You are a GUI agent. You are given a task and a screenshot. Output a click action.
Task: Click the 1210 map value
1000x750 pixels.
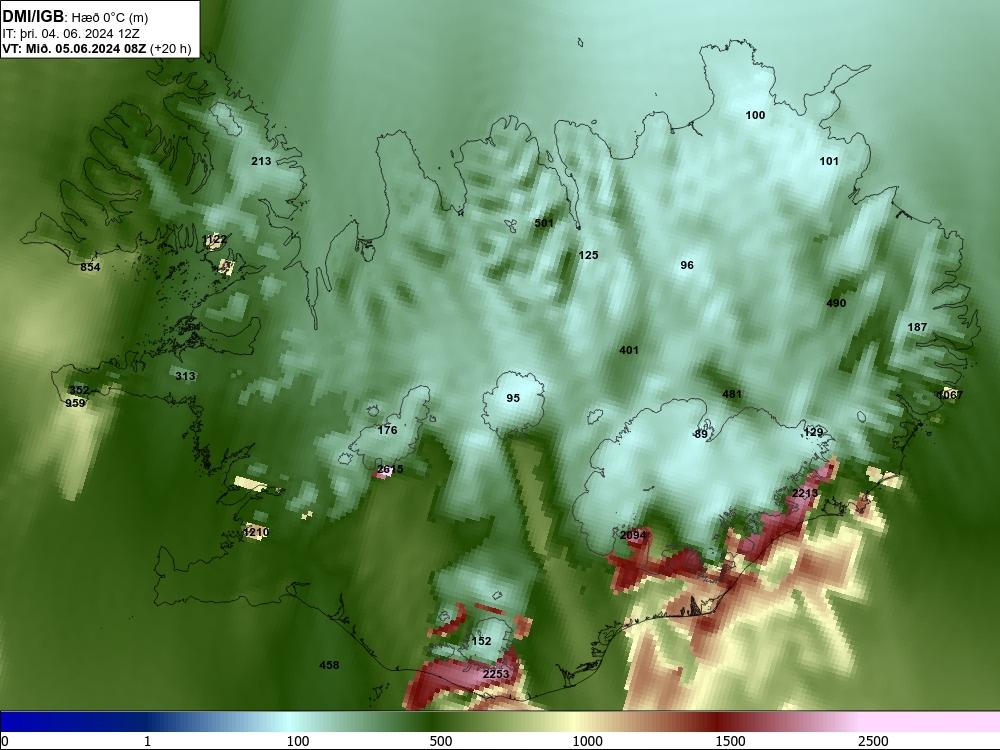(x=256, y=532)
